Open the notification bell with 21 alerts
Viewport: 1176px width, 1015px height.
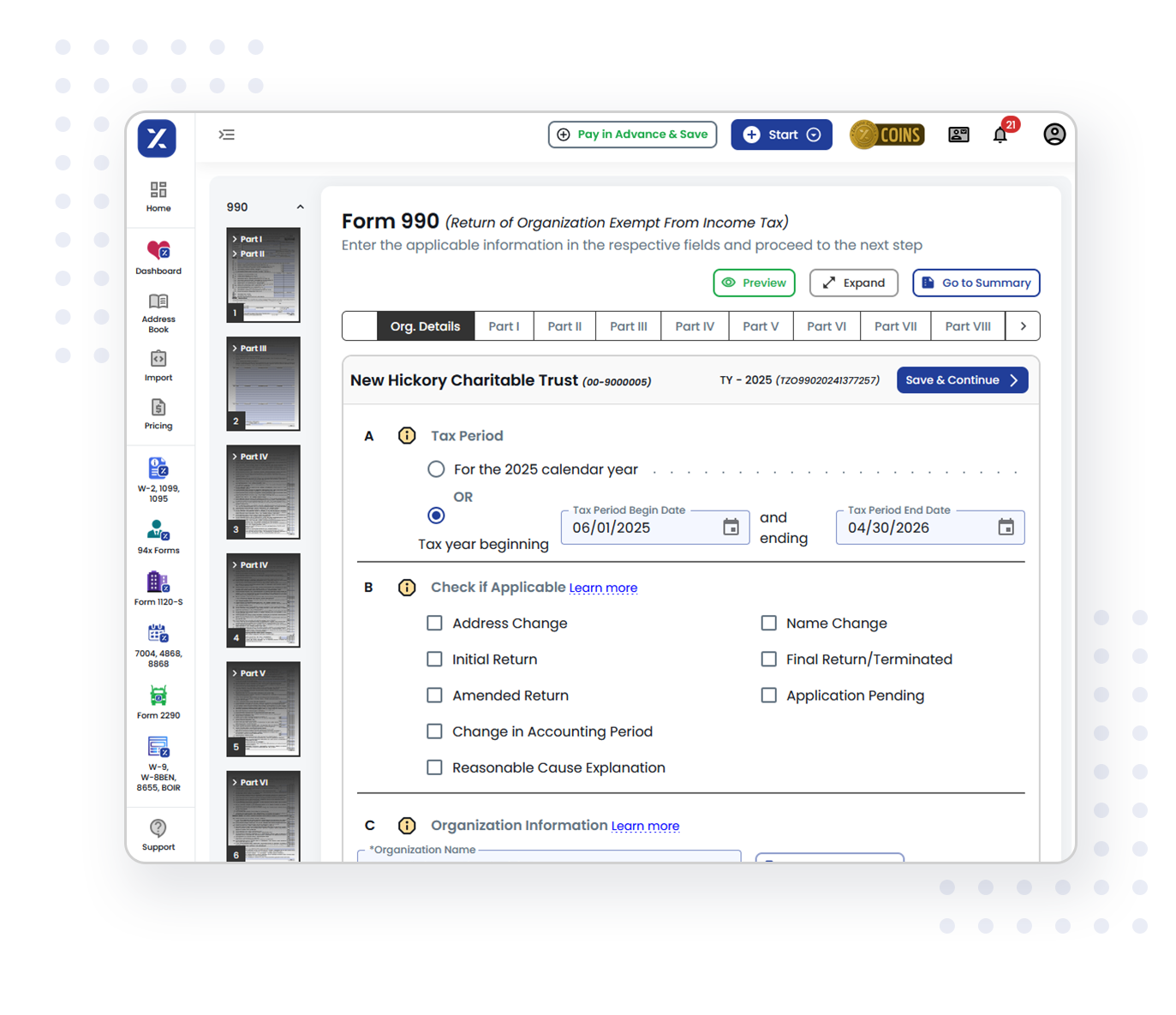tap(1000, 134)
